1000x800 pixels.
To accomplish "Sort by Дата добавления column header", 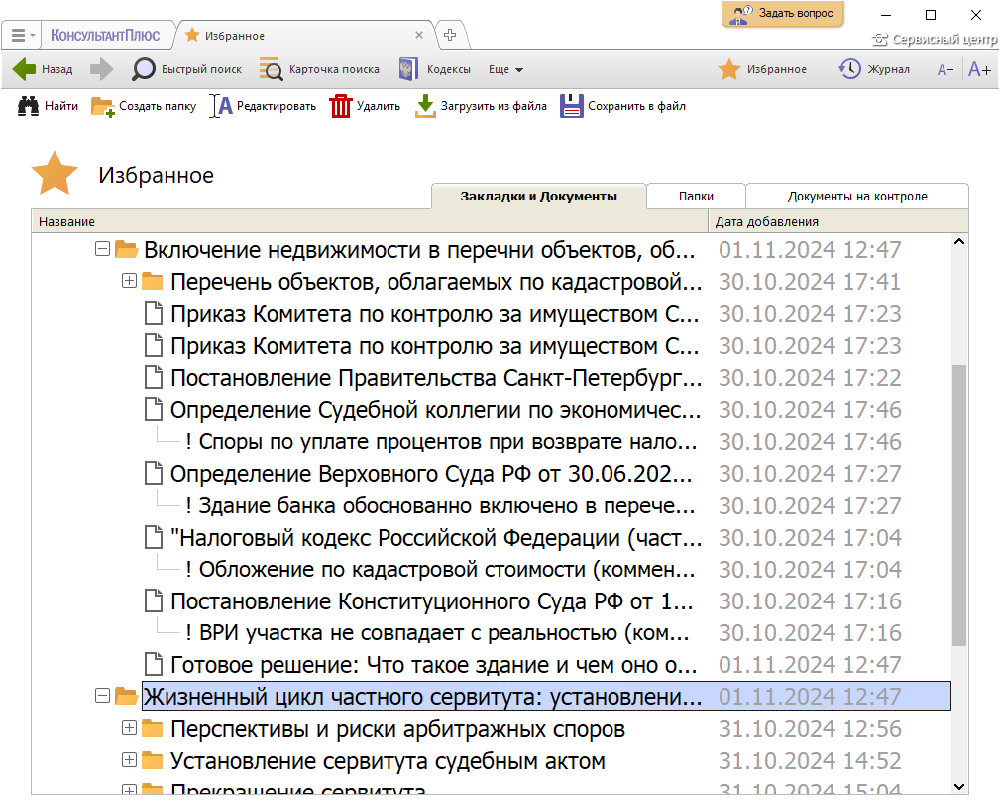I will [x=767, y=222].
